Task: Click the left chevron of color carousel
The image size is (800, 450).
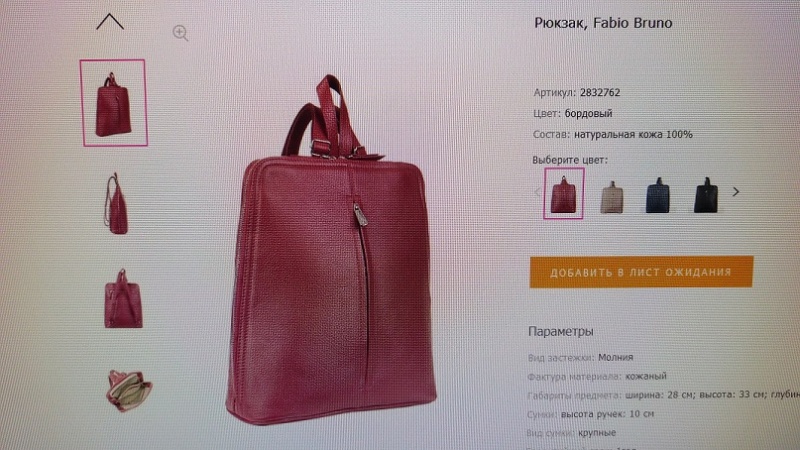Action: point(537,192)
